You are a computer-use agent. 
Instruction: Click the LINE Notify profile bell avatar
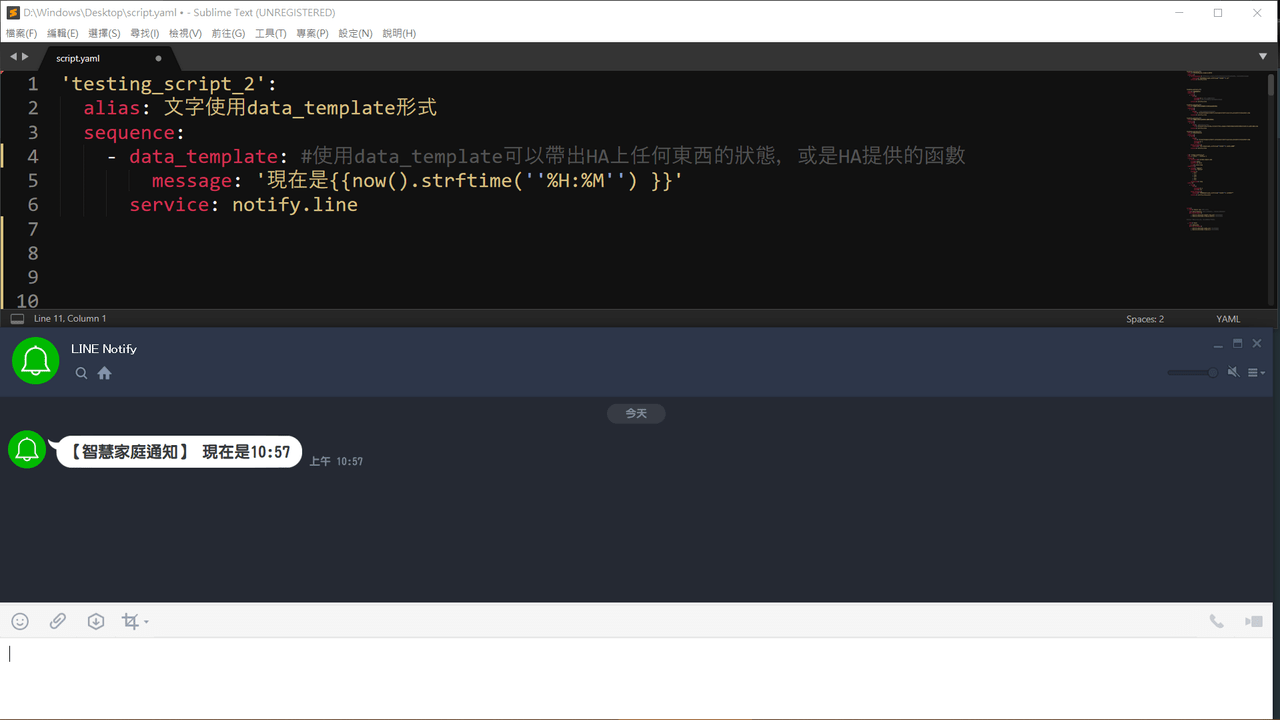pos(35,360)
